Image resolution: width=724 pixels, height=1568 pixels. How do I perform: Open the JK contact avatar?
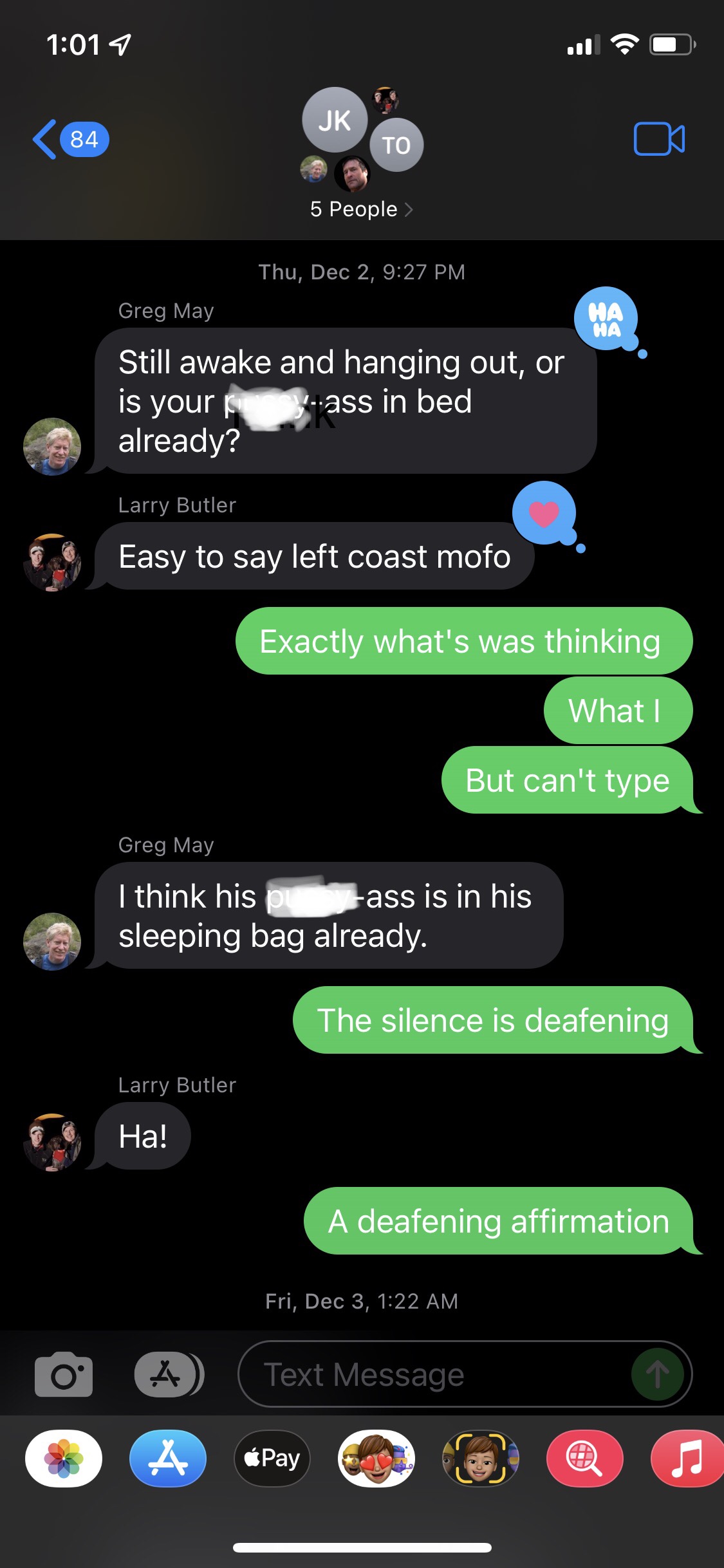(335, 120)
